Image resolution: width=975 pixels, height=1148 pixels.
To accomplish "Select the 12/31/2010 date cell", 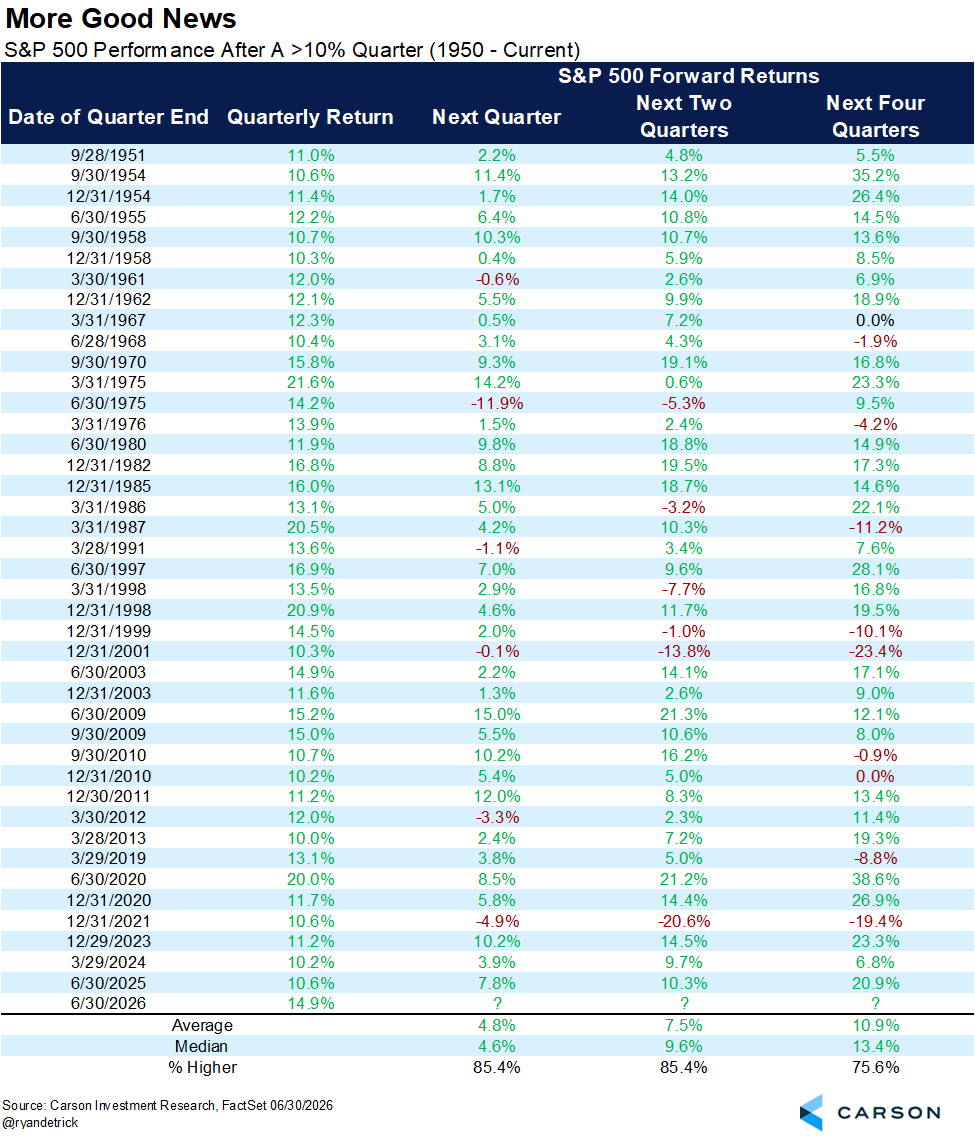I will (x=108, y=776).
